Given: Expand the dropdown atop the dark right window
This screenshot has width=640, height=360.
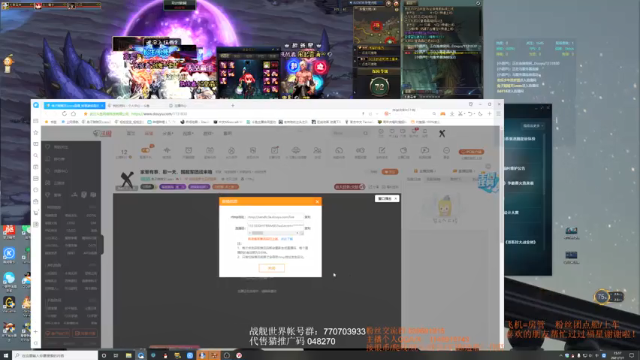Looking at the screenshot, I should tap(533, 126).
